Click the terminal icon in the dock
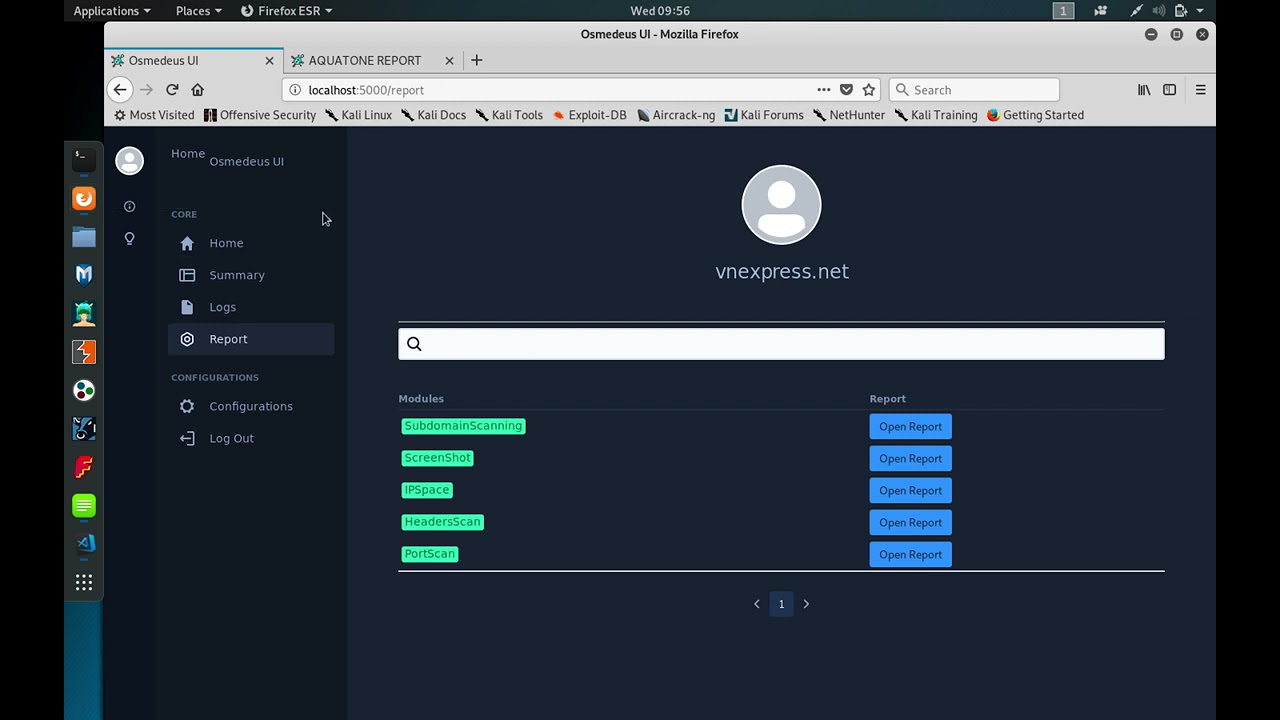This screenshot has width=1280, height=720. tap(84, 158)
